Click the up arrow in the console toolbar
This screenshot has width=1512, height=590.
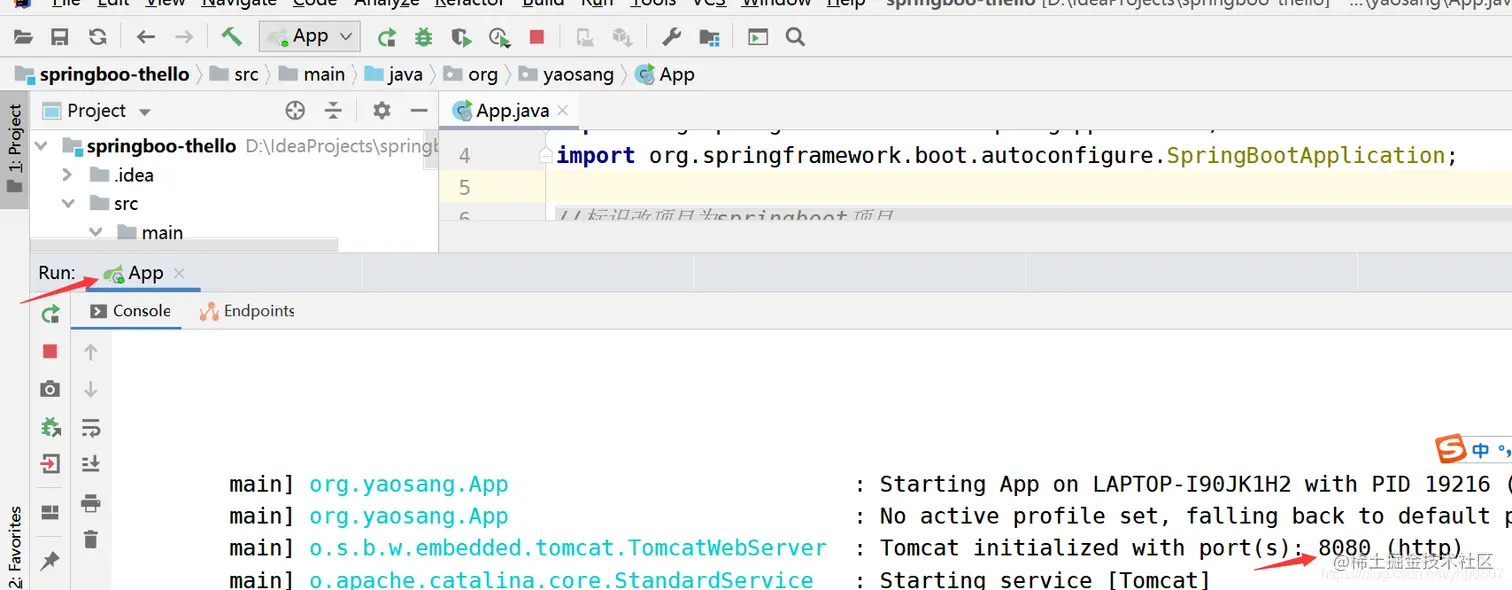(x=91, y=352)
